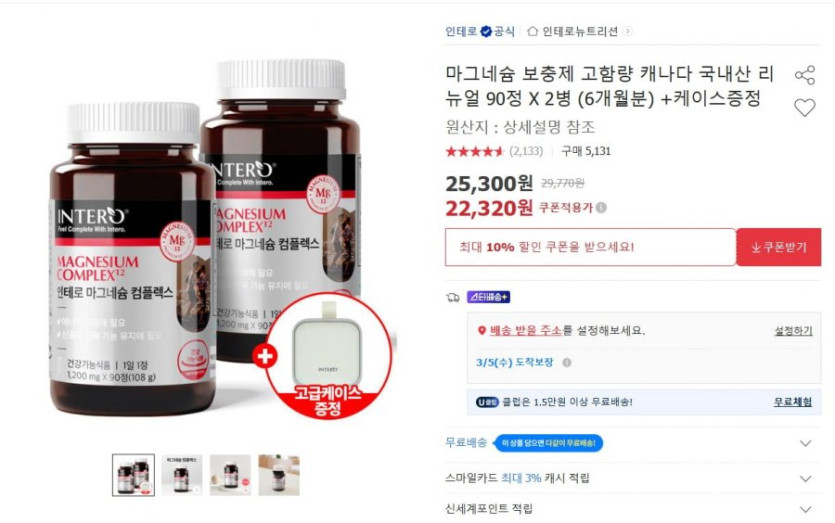Click the 스타배송+ badge icon

coord(488,297)
